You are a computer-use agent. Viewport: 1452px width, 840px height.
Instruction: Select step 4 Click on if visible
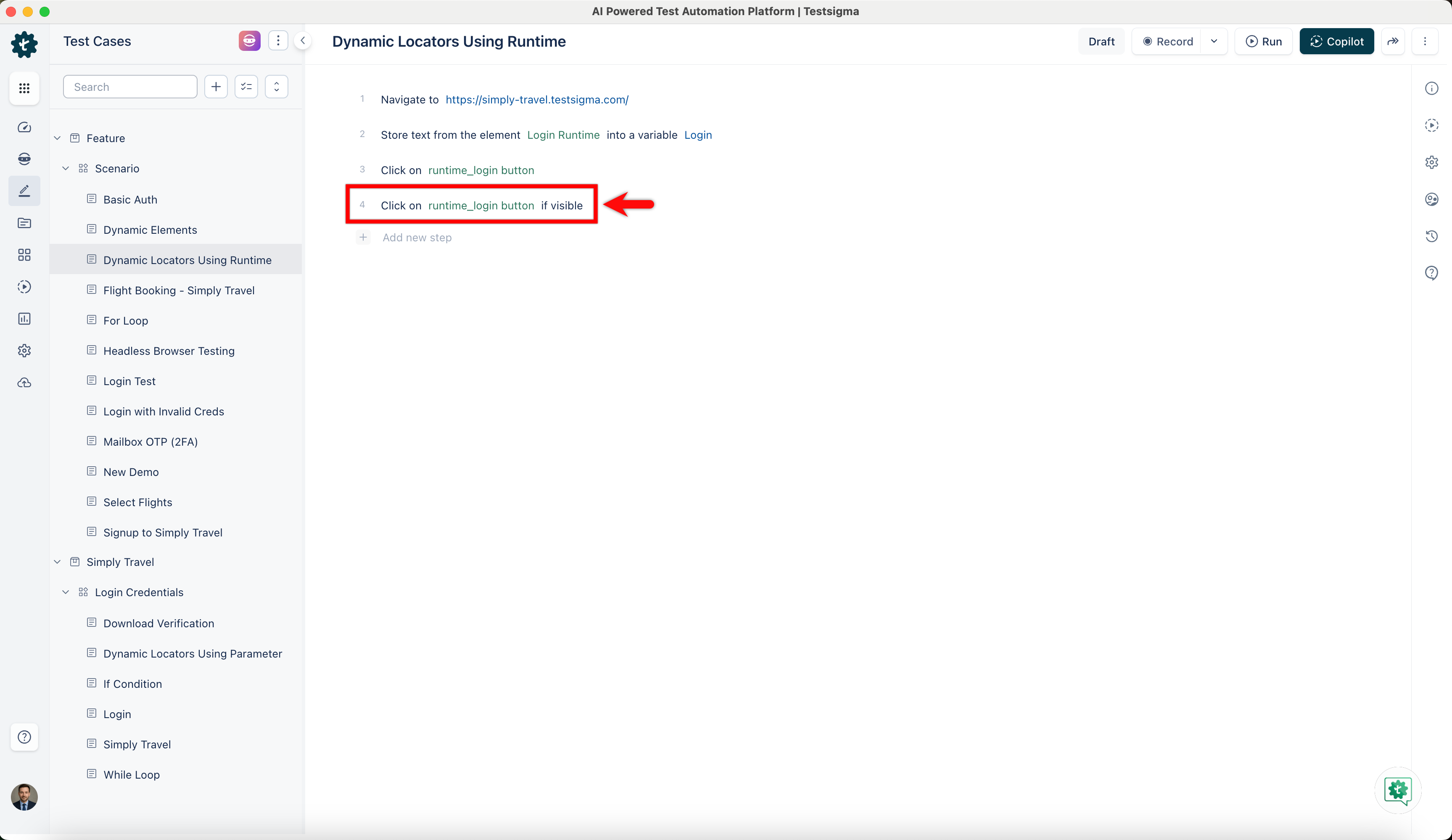[471, 205]
